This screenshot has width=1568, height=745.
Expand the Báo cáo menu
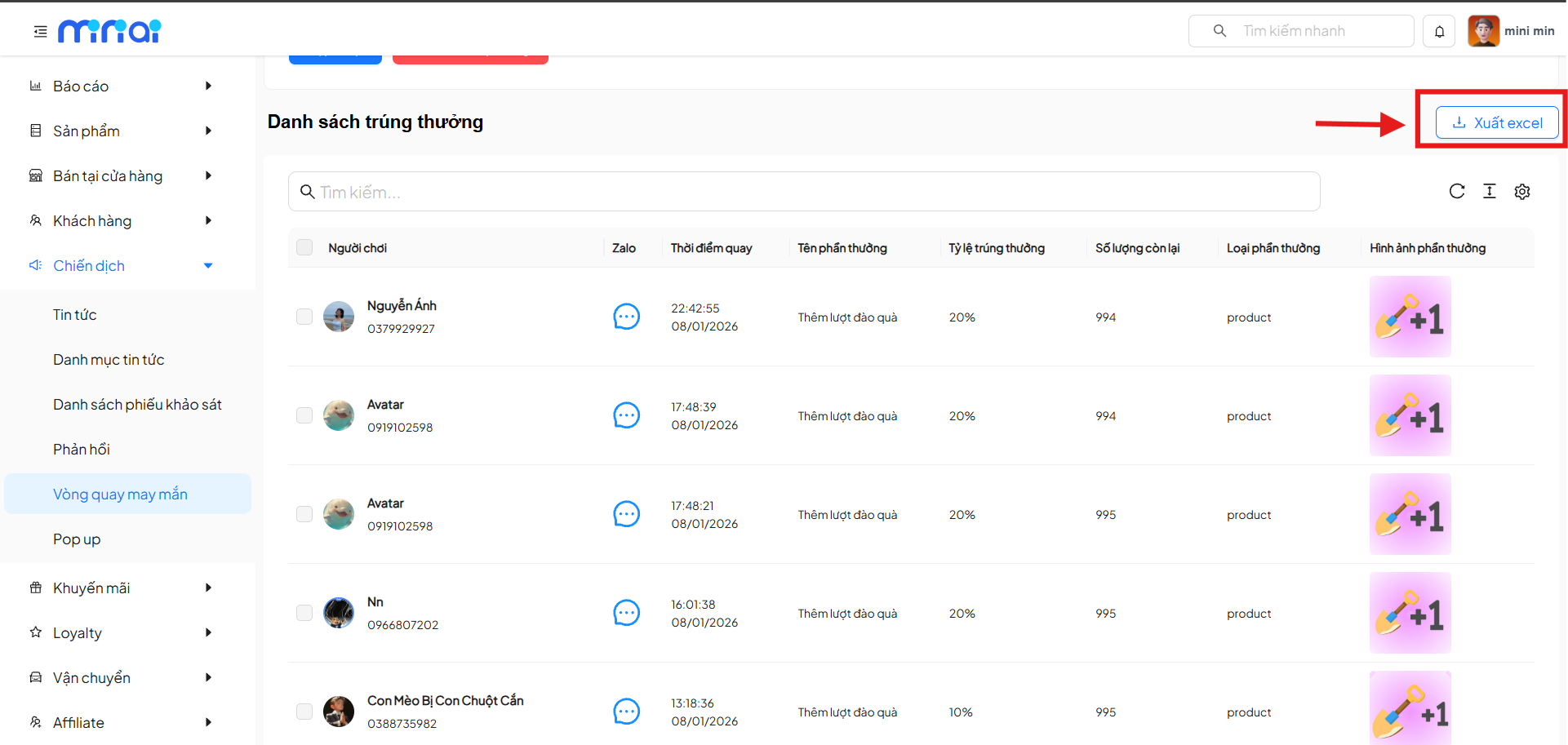[x=121, y=86]
